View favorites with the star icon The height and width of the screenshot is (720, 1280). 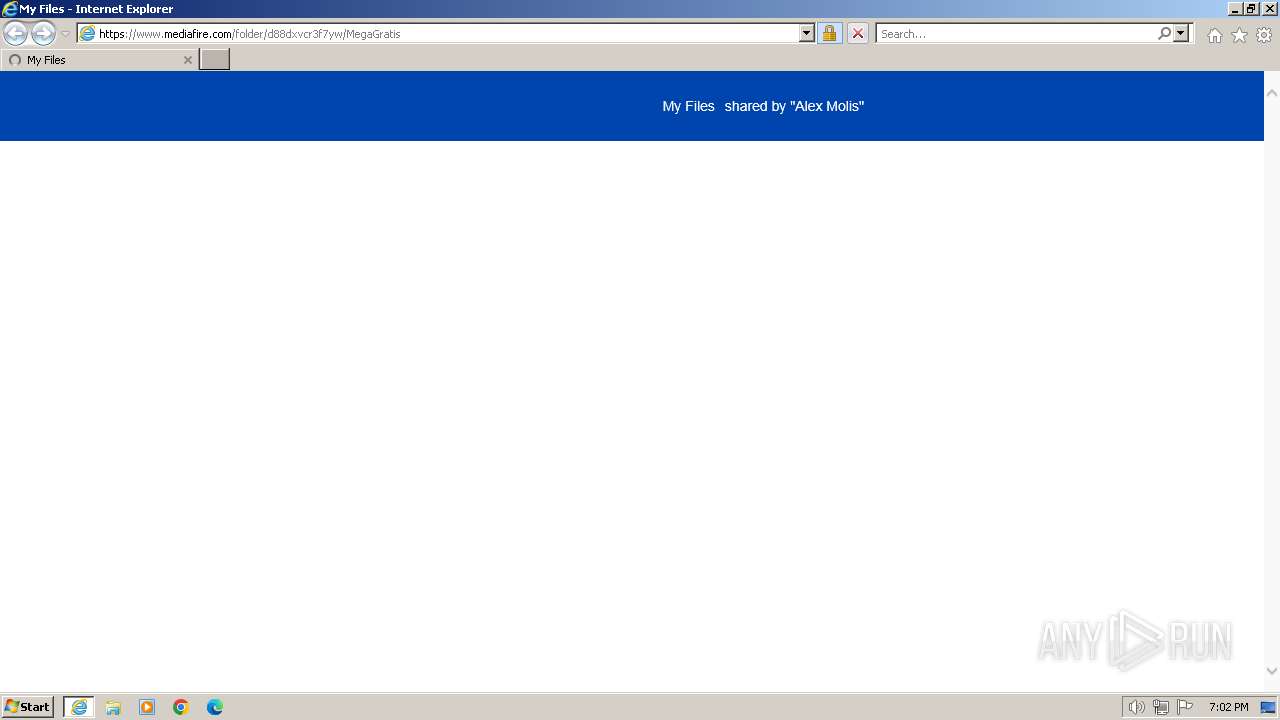point(1239,35)
